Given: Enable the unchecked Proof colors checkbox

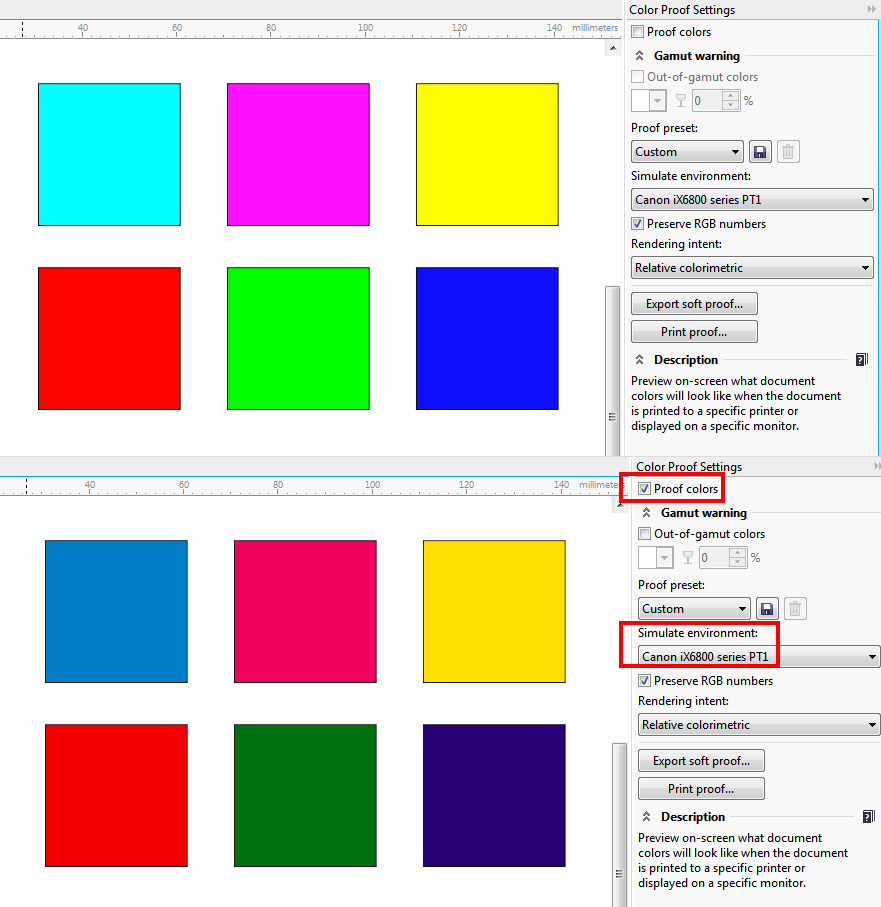Looking at the screenshot, I should pyautogui.click(x=638, y=32).
